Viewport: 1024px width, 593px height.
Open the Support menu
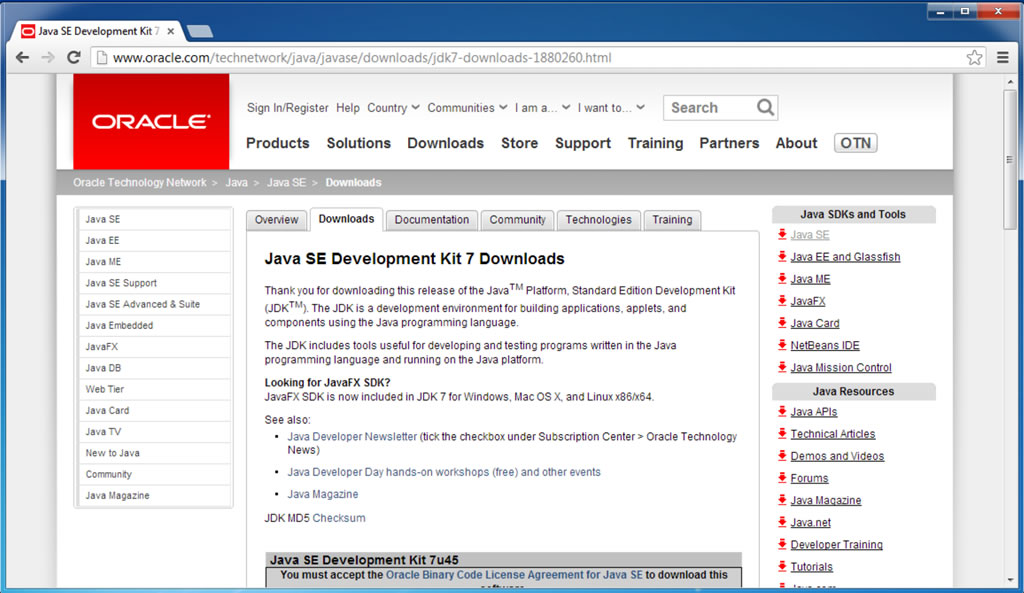pos(583,143)
